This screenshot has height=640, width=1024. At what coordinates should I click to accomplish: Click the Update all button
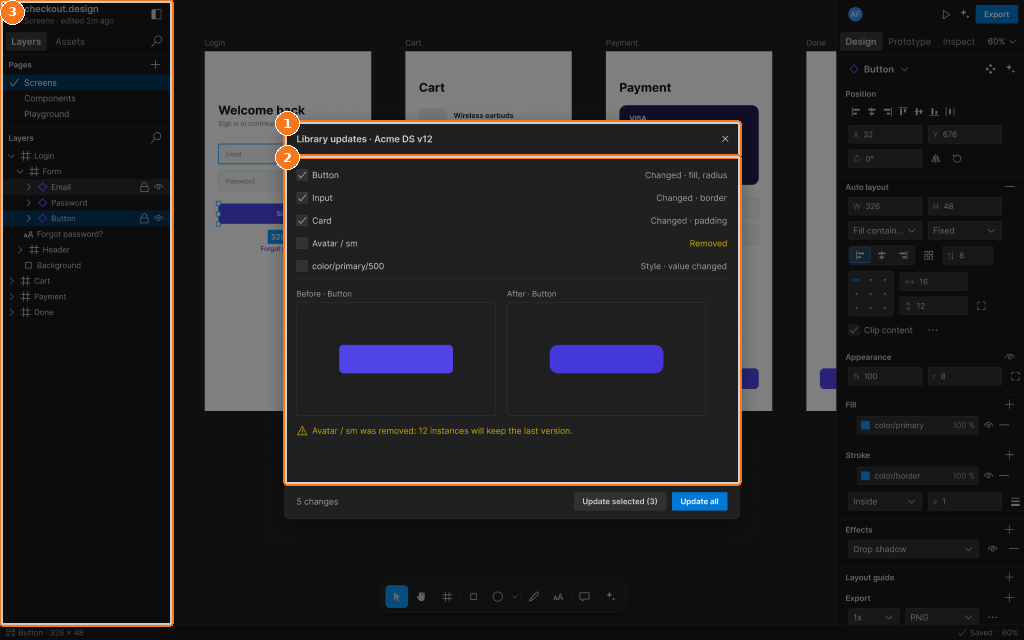[x=699, y=502]
